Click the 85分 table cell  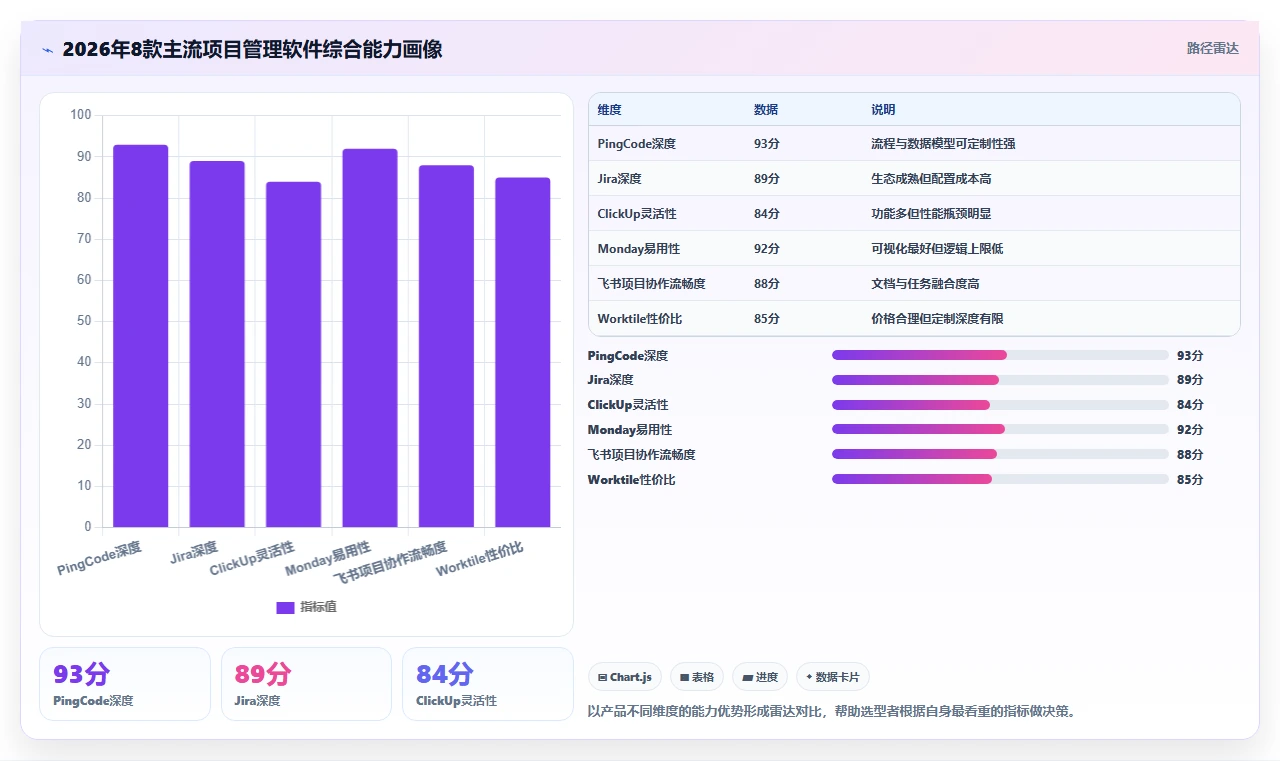tap(767, 319)
